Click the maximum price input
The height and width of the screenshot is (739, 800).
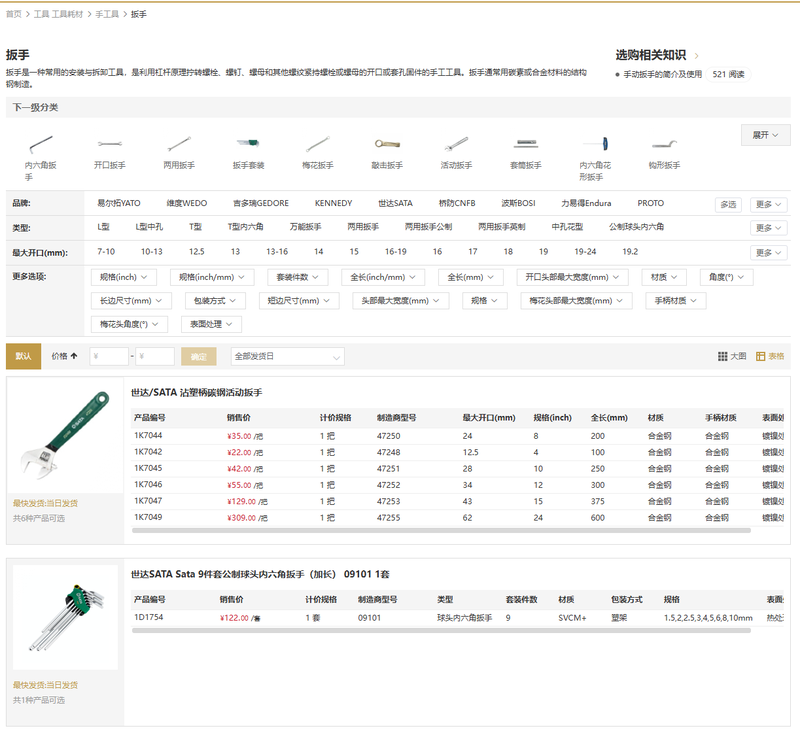155,356
